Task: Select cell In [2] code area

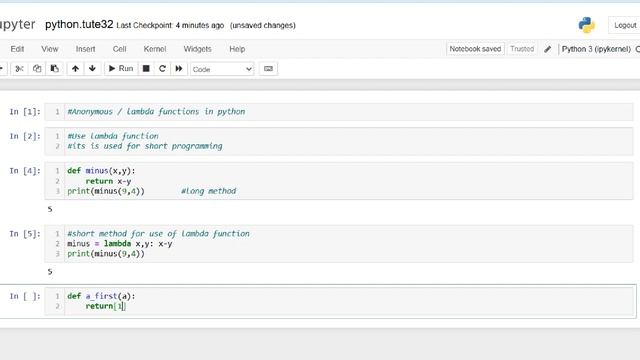Action: [339, 141]
